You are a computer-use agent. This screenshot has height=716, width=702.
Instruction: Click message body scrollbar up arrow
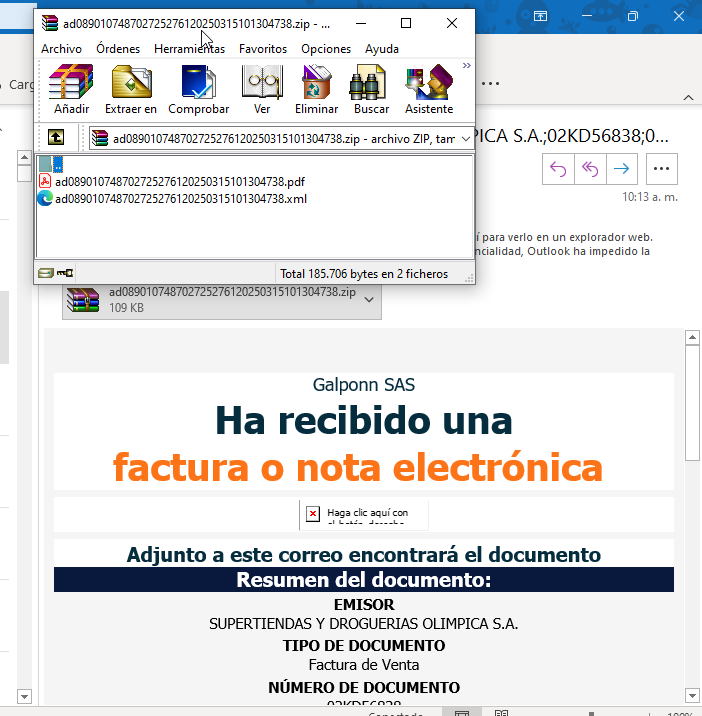pyautogui.click(x=692, y=337)
